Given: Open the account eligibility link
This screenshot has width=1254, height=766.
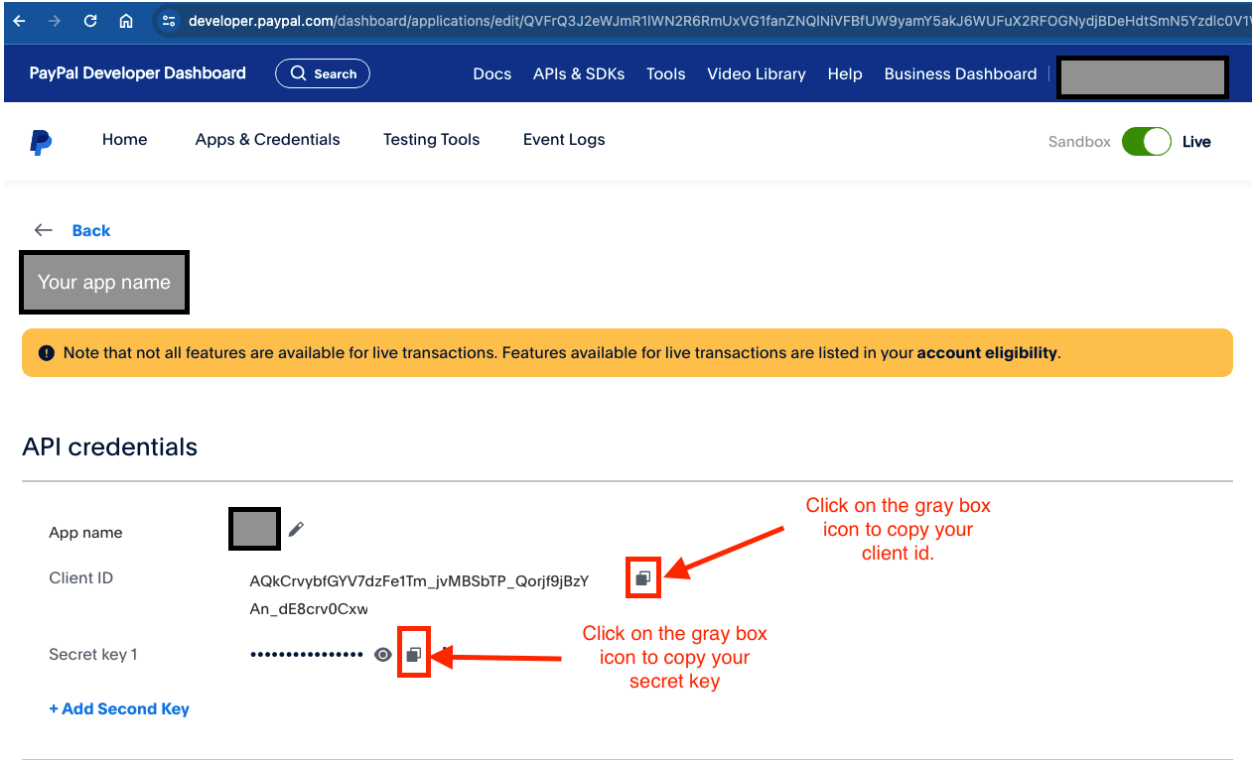Looking at the screenshot, I should pos(987,353).
